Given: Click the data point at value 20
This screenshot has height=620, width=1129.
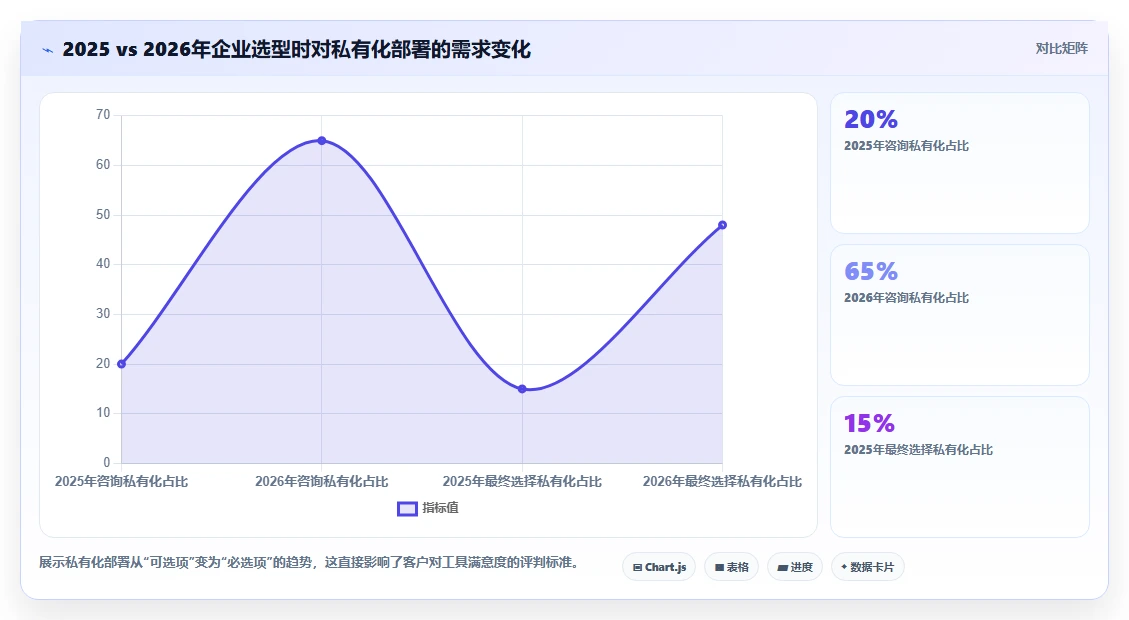Looking at the screenshot, I should (122, 364).
